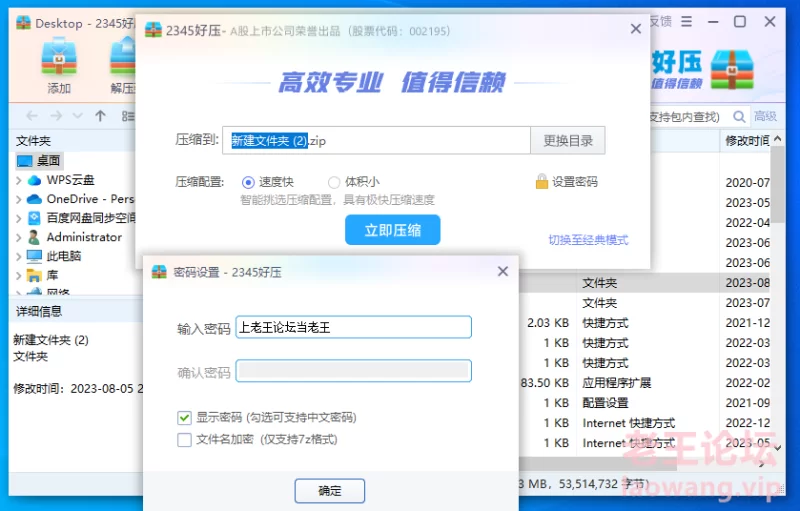800x511 pixels.
Task: Click the 密码设置 dialog title icon
Action: [x=159, y=272]
